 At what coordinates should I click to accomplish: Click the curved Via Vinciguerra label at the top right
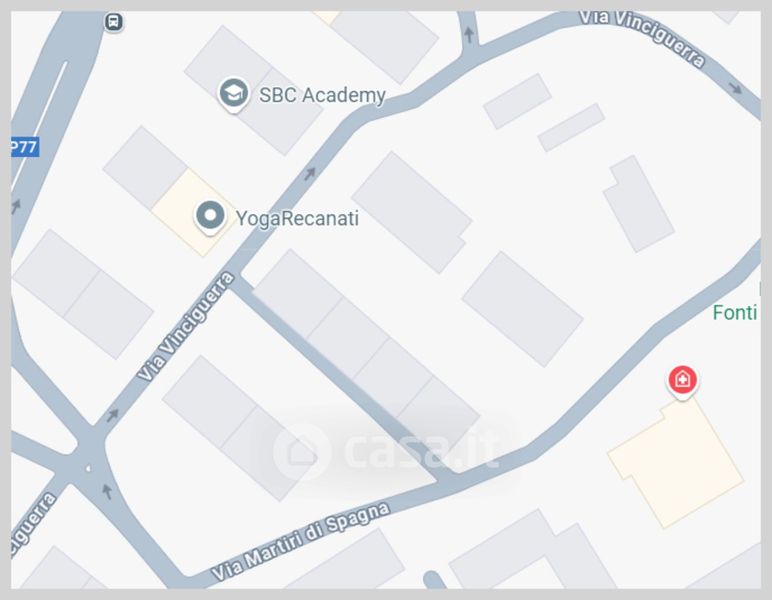click(x=643, y=37)
